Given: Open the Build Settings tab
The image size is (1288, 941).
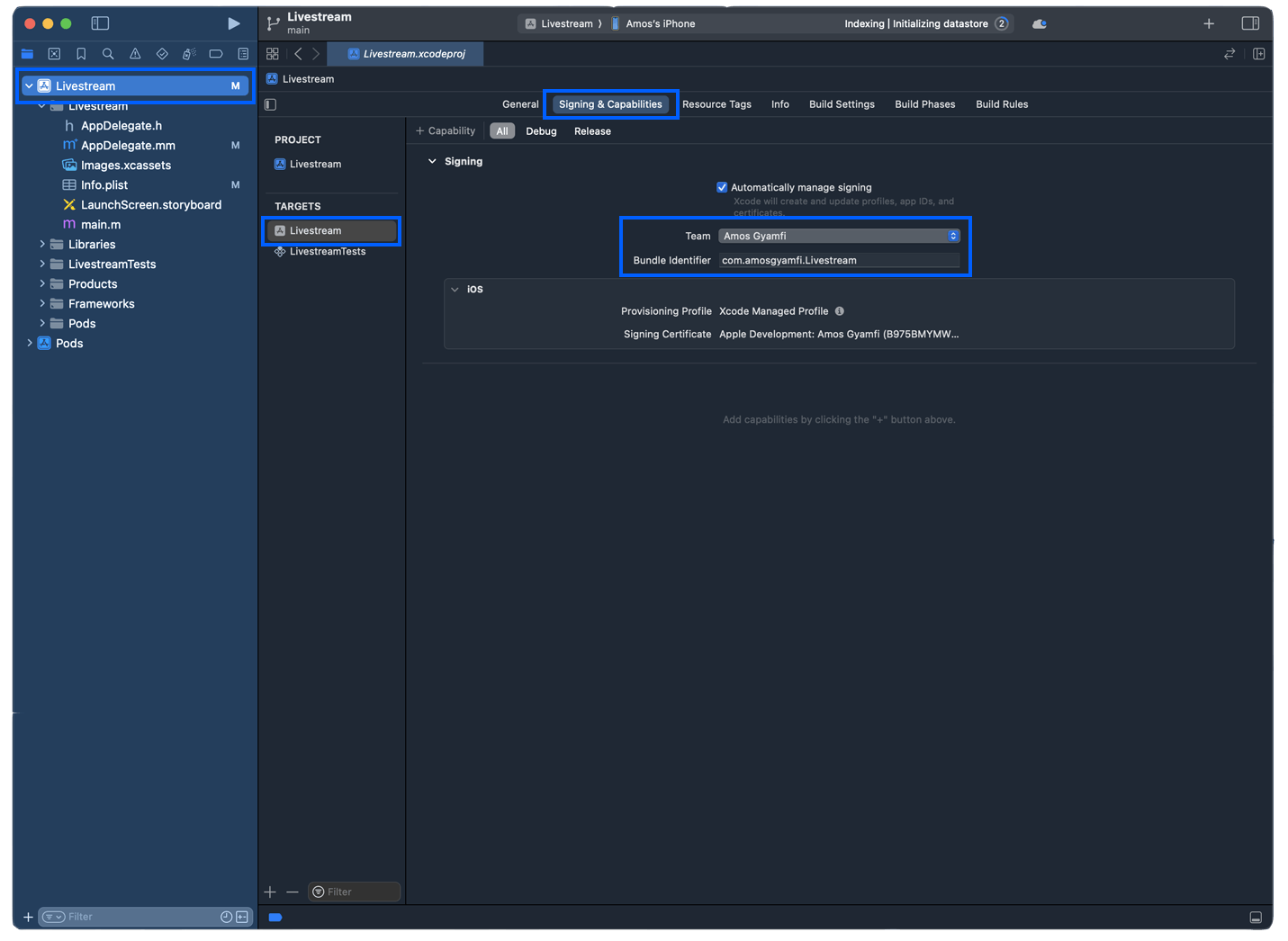Looking at the screenshot, I should [x=842, y=104].
